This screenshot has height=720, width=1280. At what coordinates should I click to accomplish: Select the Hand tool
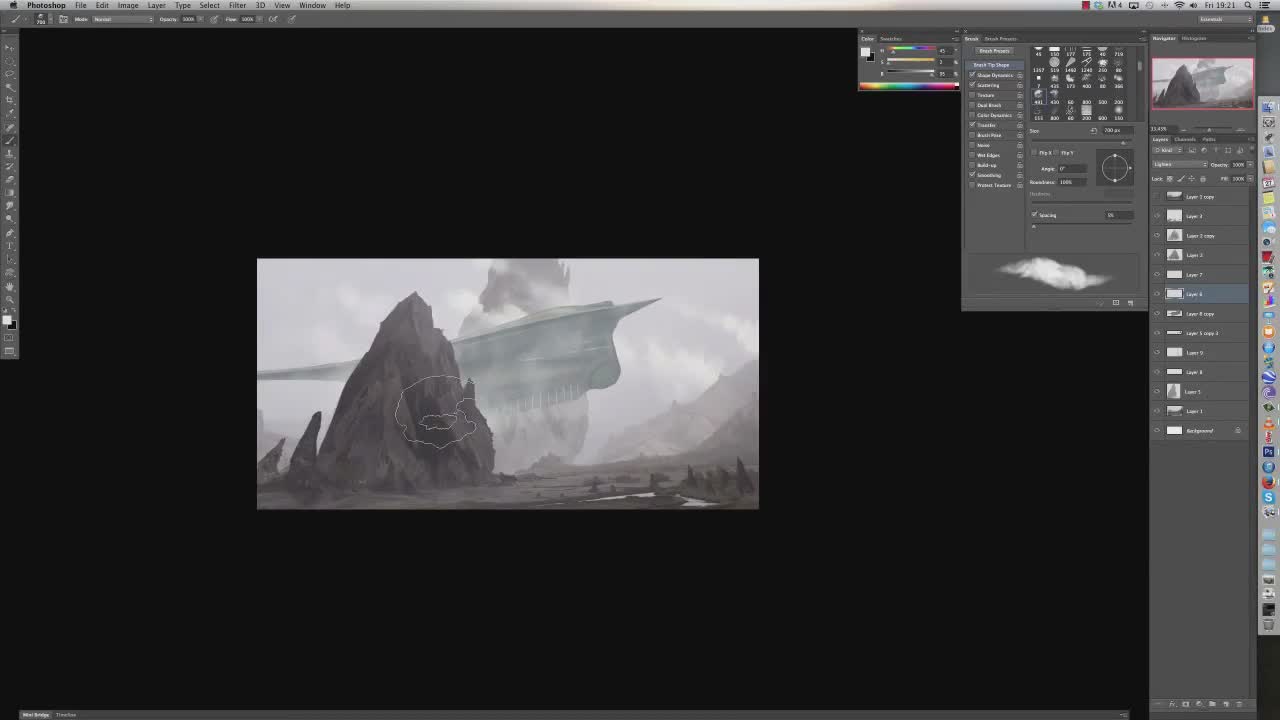10,286
